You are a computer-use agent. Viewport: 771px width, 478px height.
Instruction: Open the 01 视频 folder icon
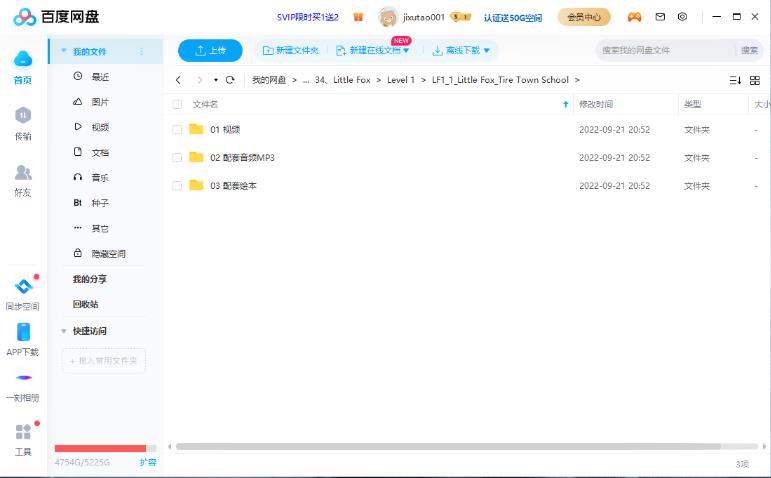click(x=196, y=129)
